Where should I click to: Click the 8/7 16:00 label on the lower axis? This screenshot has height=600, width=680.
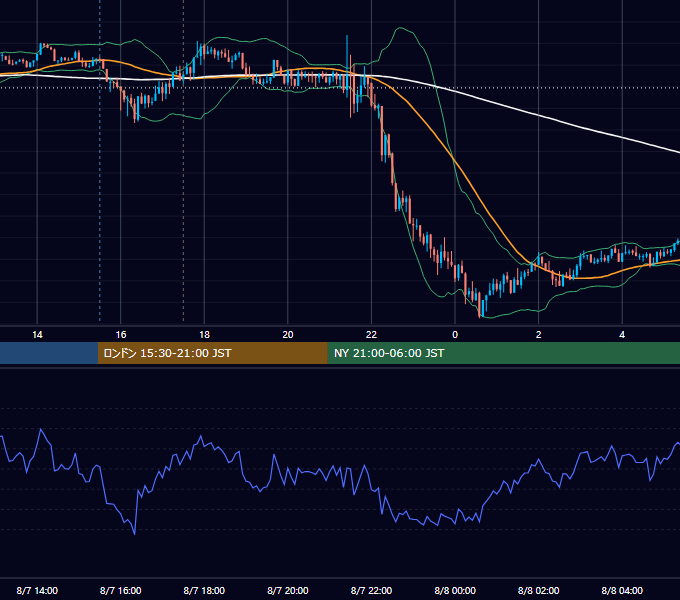(121, 591)
